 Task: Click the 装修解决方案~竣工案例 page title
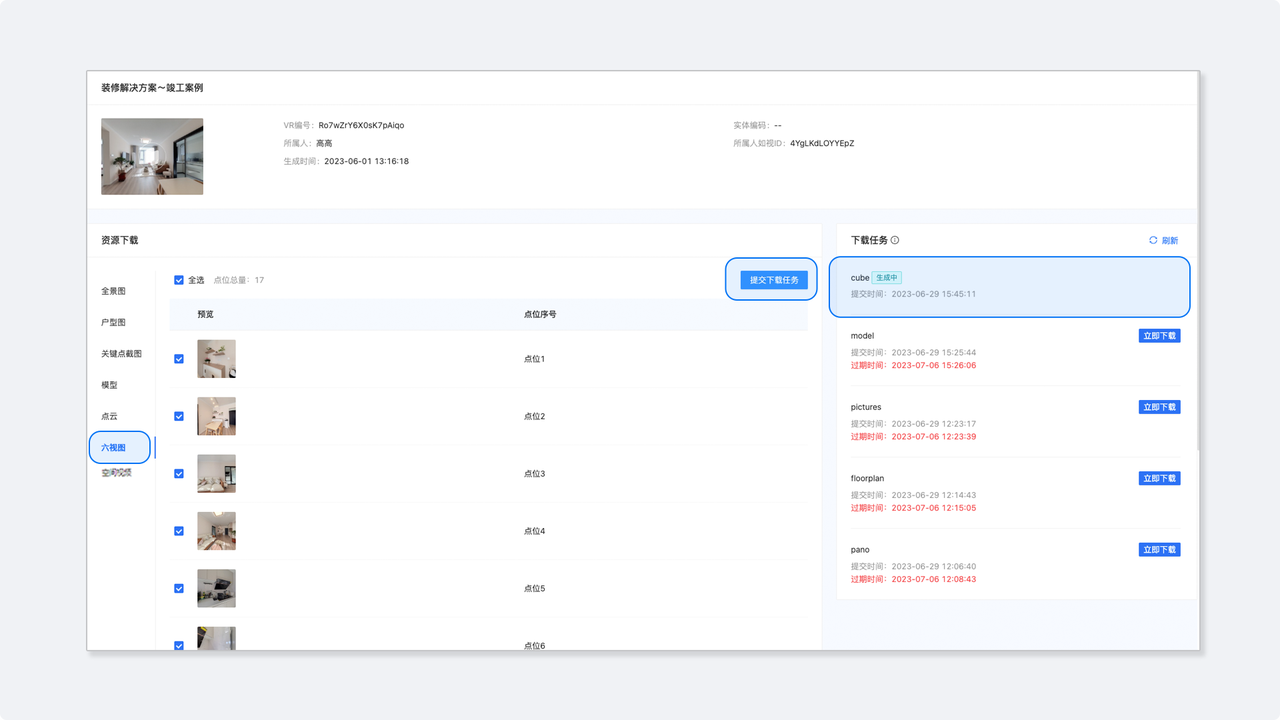coord(152,88)
